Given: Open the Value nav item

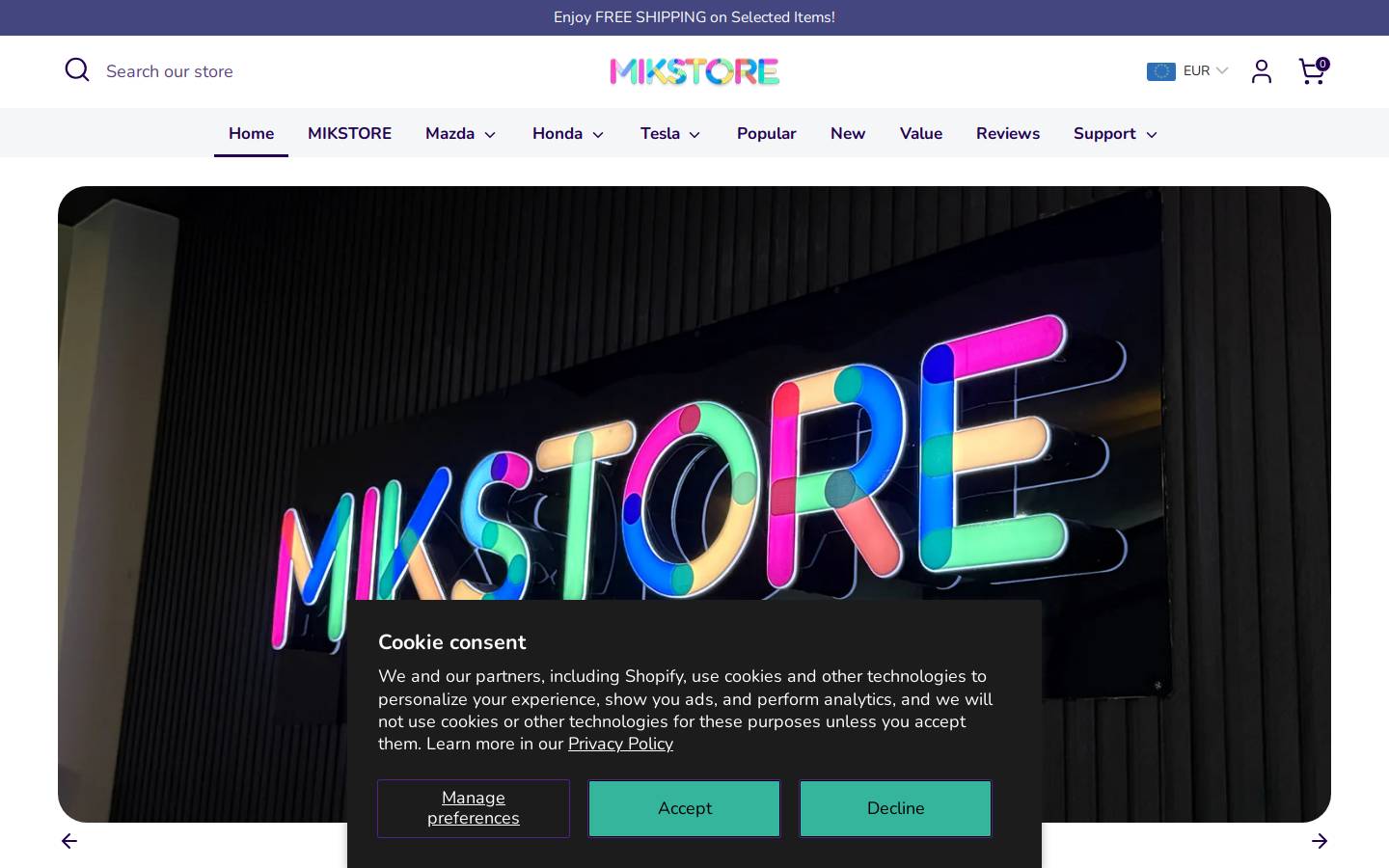Looking at the screenshot, I should click(x=921, y=134).
